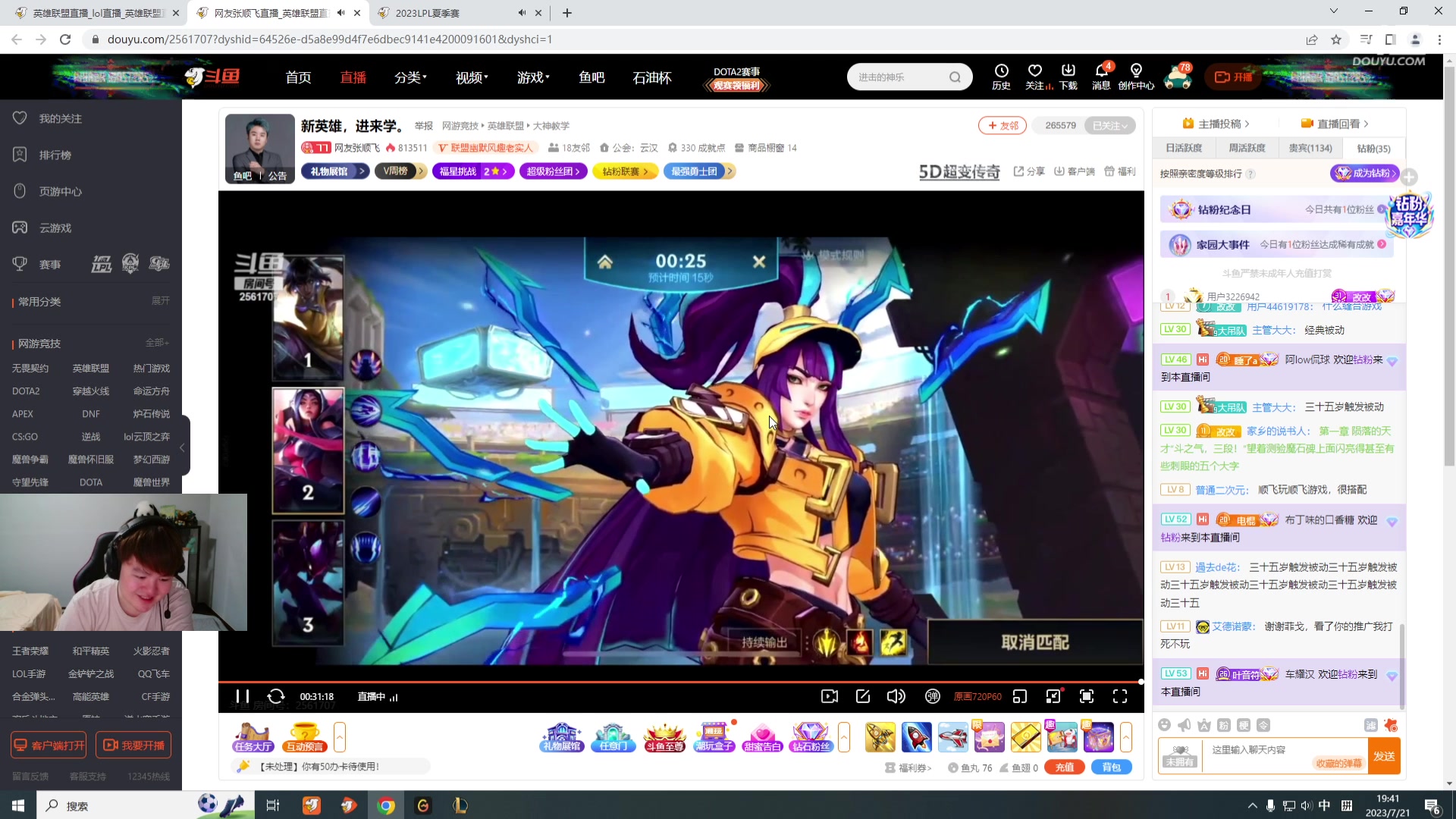Click the 令 command chat icon

coord(1263,725)
